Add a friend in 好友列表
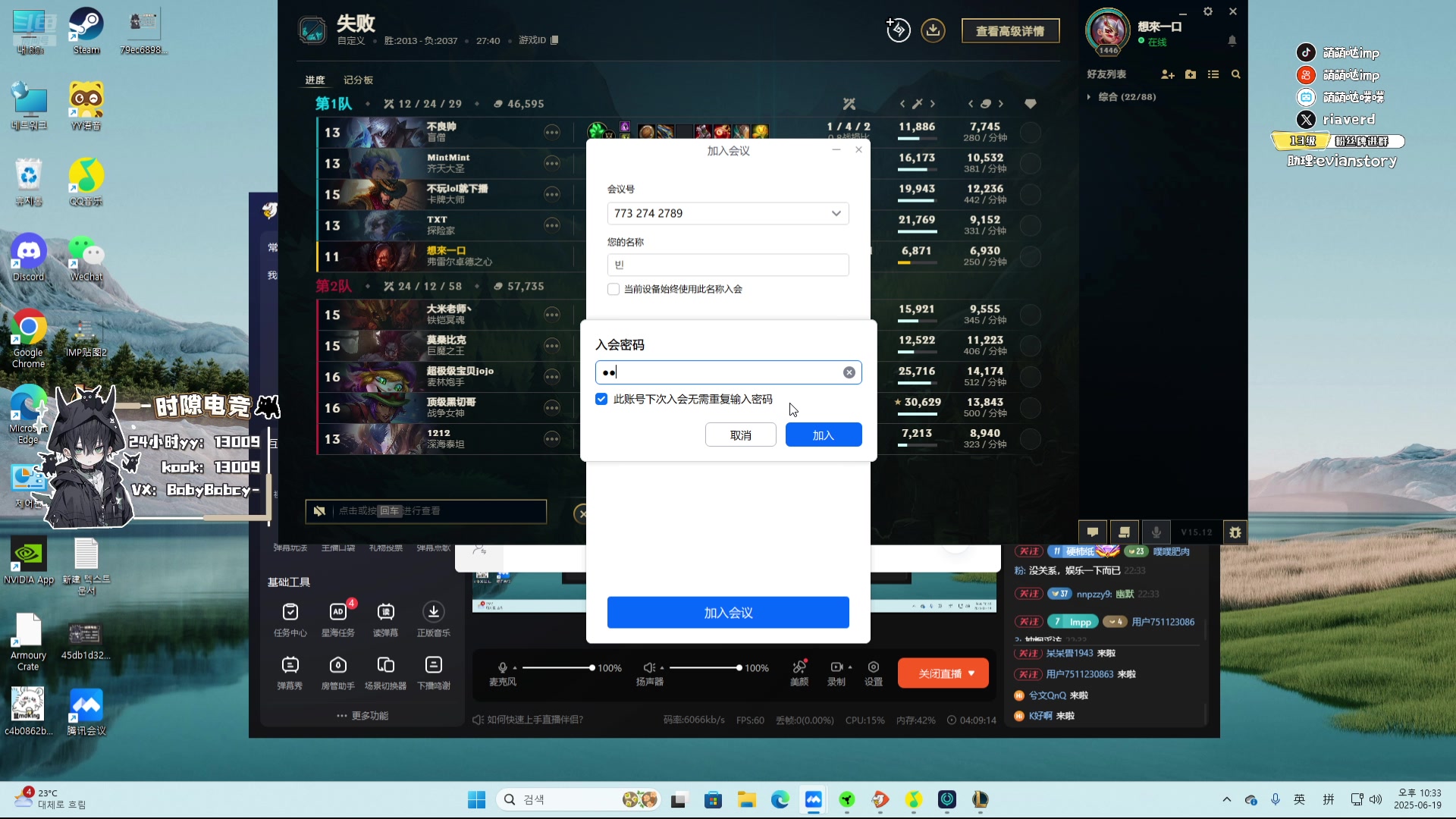 [1167, 74]
